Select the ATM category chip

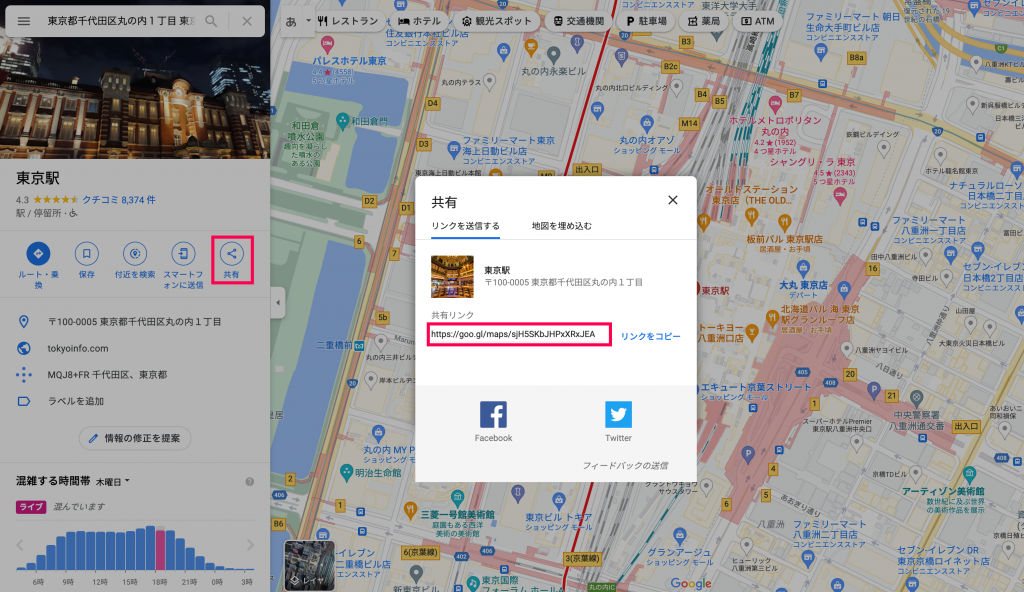(x=758, y=21)
